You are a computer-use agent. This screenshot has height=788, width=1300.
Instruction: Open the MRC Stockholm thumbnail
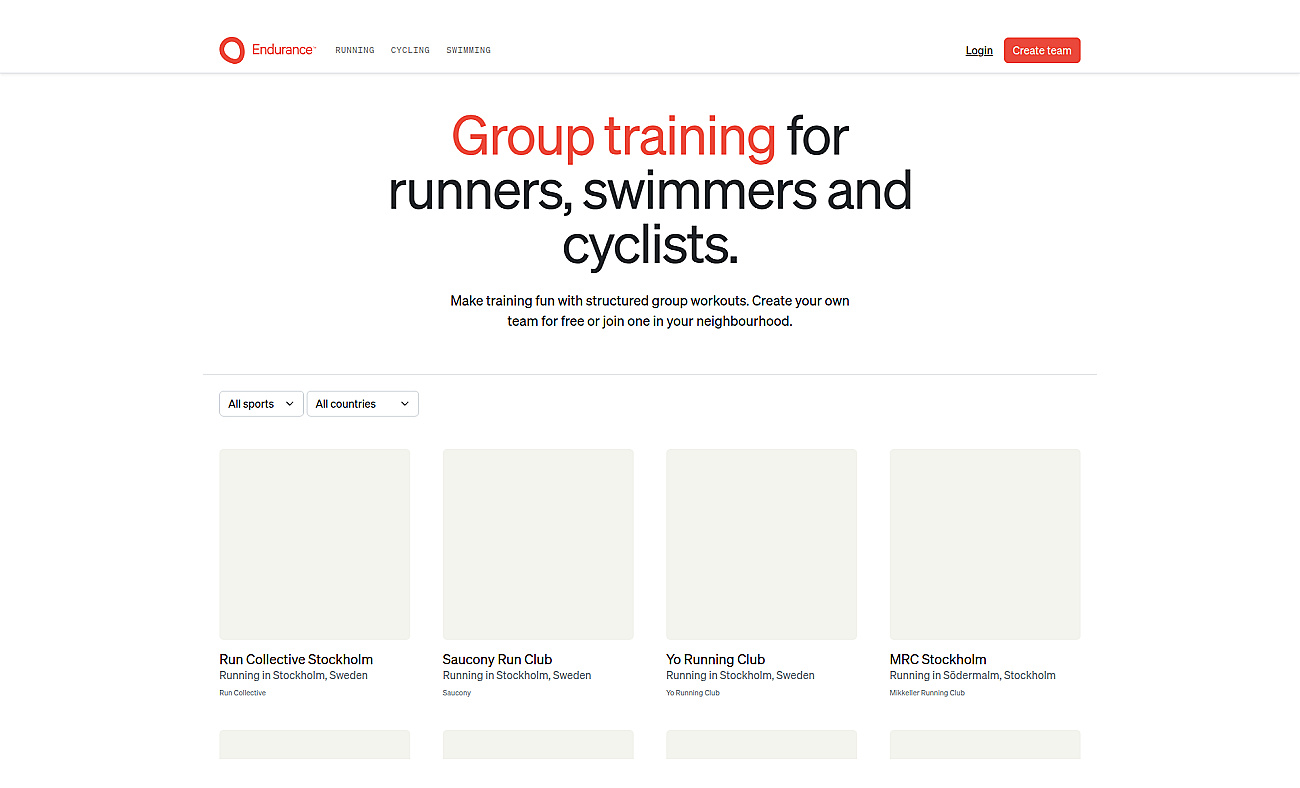pyautogui.click(x=985, y=544)
